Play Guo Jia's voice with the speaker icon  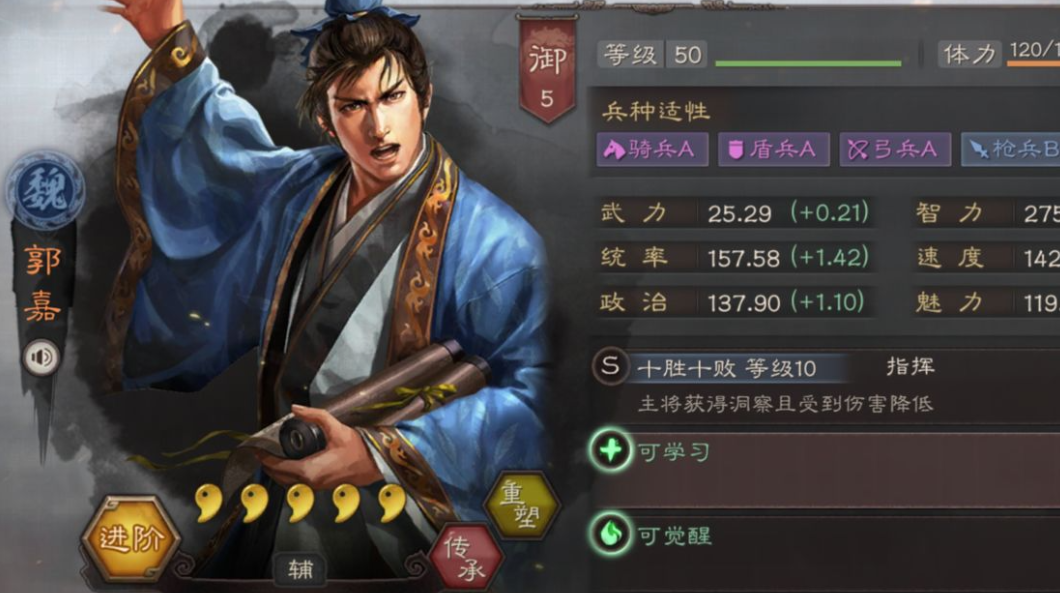41,357
